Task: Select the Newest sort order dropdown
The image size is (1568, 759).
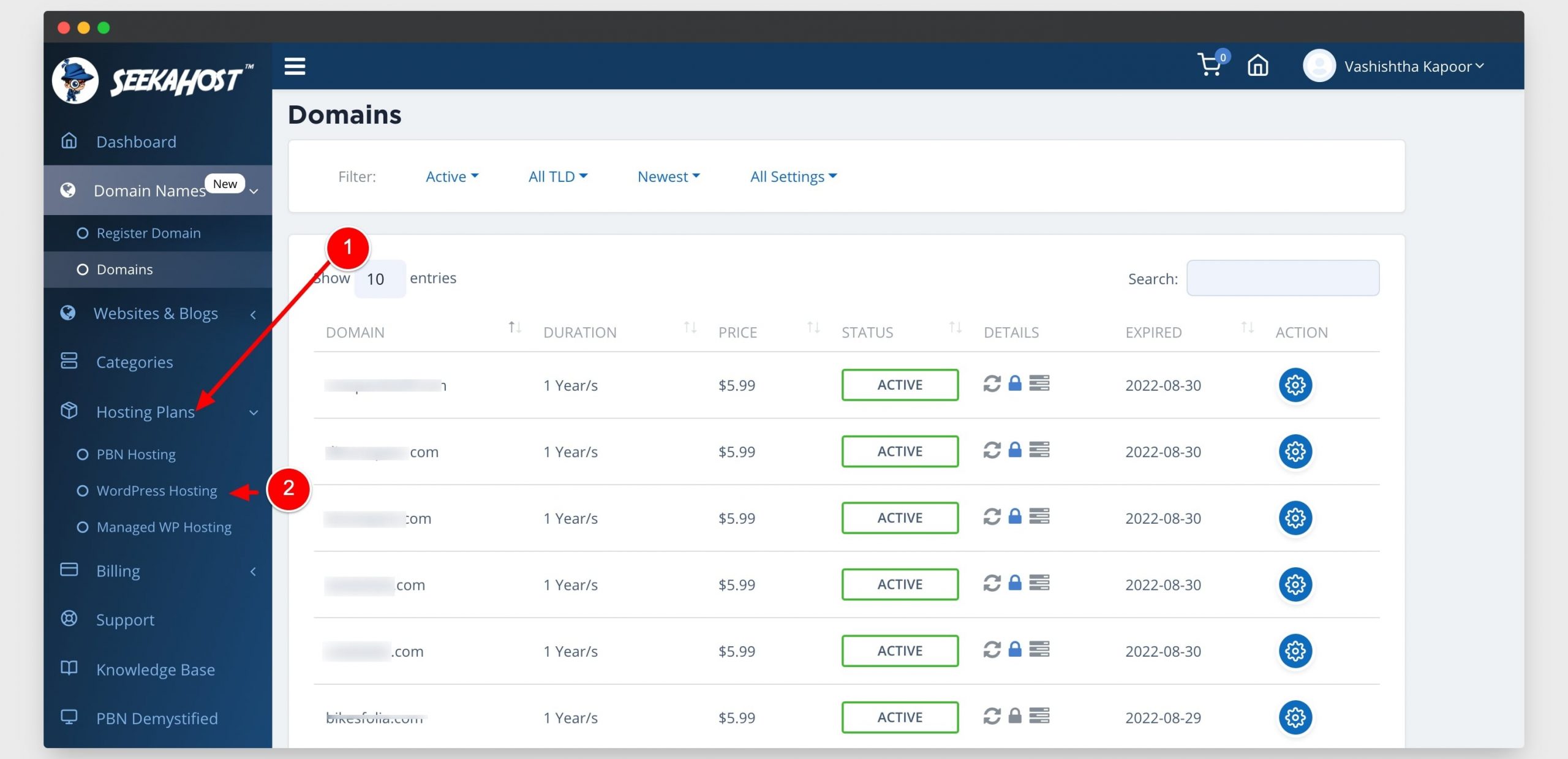Action: coord(668,175)
